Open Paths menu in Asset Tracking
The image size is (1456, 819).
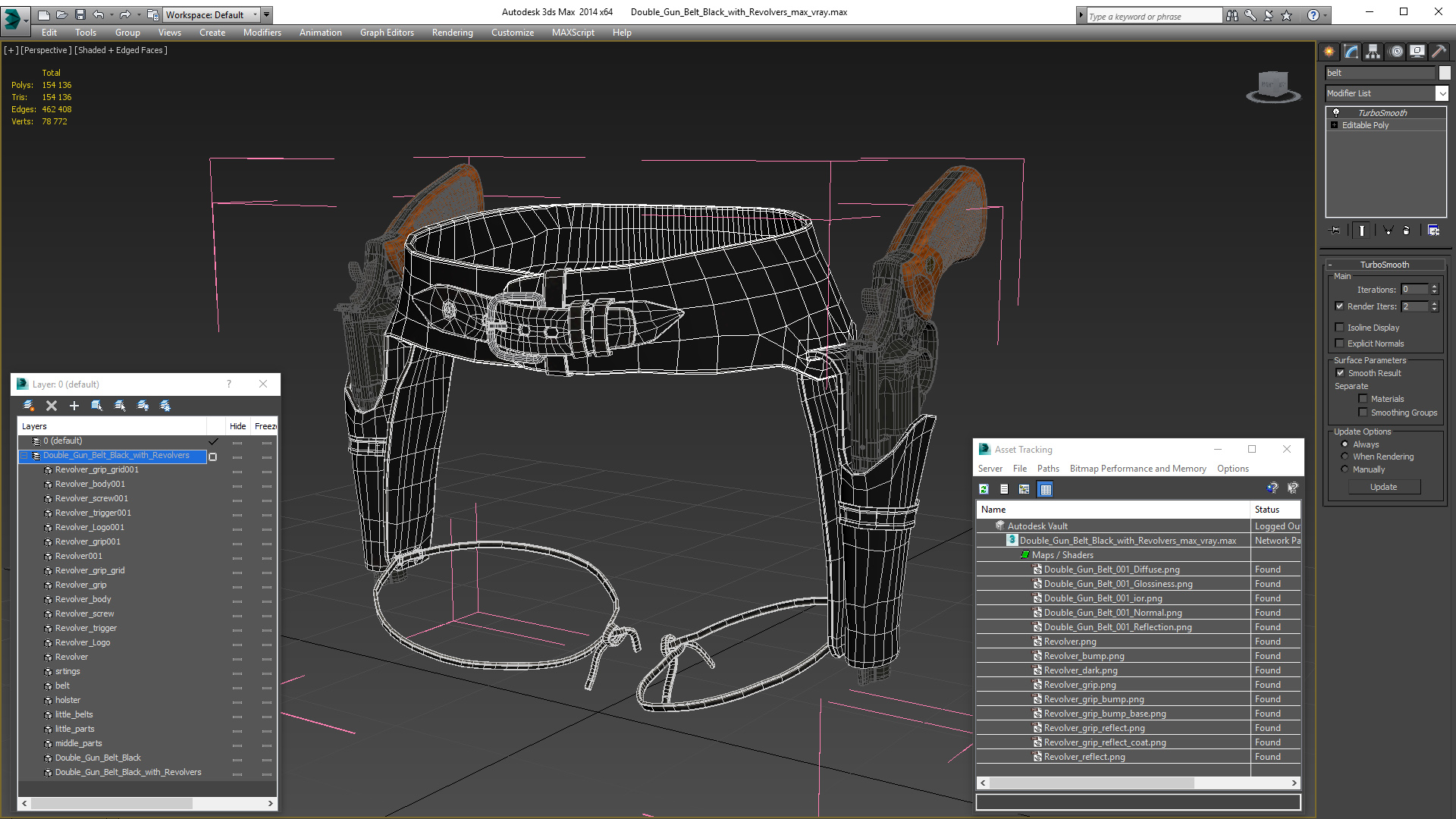coord(1047,469)
